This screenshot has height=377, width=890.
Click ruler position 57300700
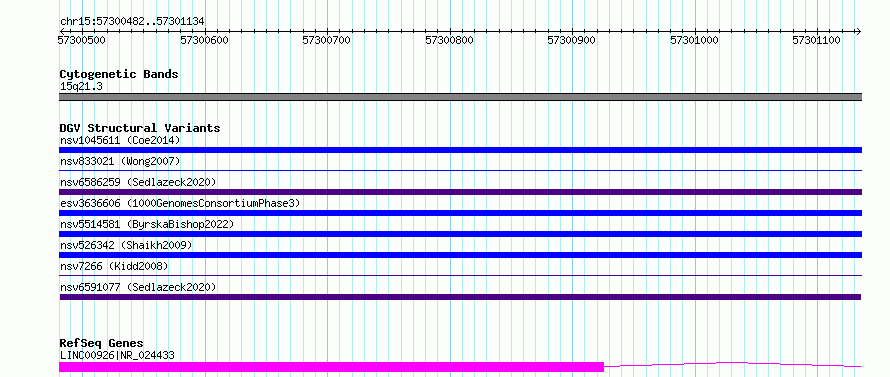[x=326, y=40]
